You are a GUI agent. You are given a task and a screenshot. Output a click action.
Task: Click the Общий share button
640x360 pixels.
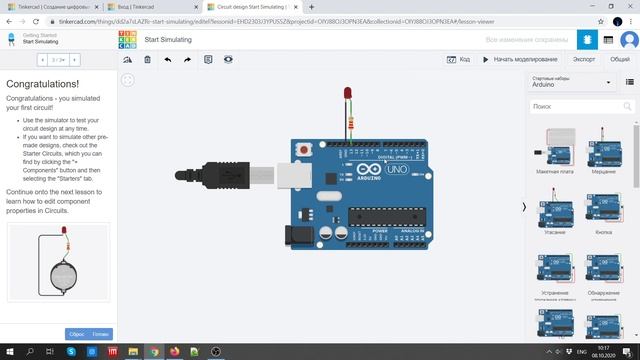point(620,60)
